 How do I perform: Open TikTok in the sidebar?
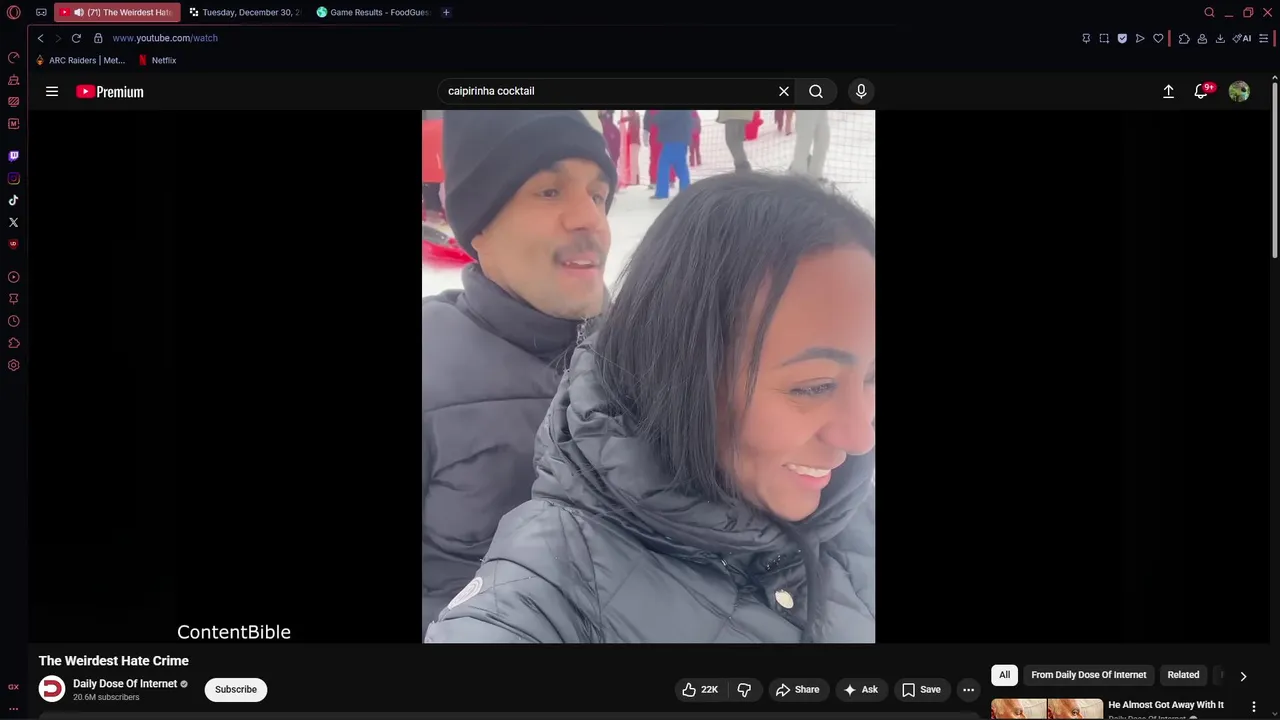point(13,200)
